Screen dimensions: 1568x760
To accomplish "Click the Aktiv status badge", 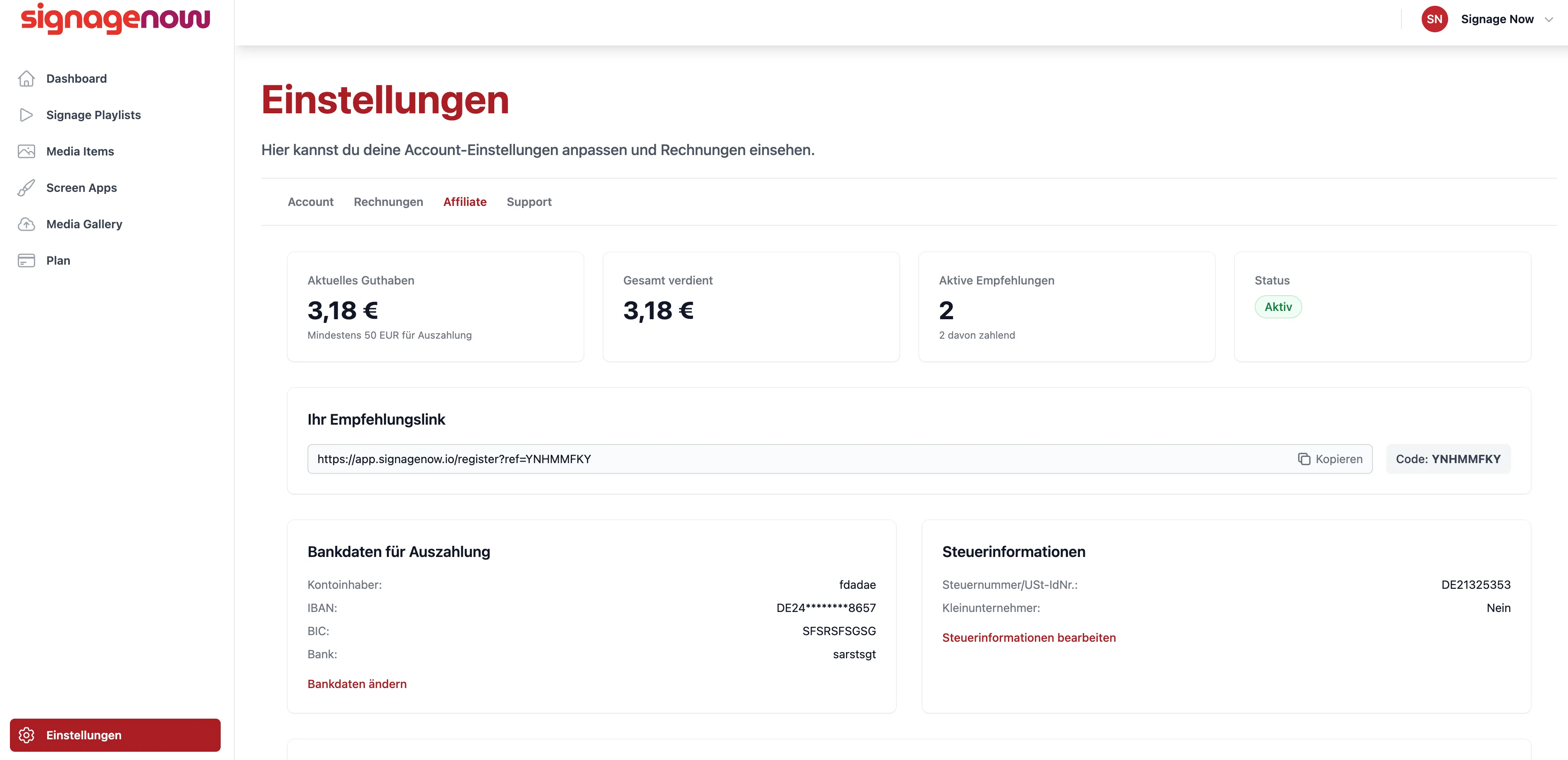I will click(1278, 307).
